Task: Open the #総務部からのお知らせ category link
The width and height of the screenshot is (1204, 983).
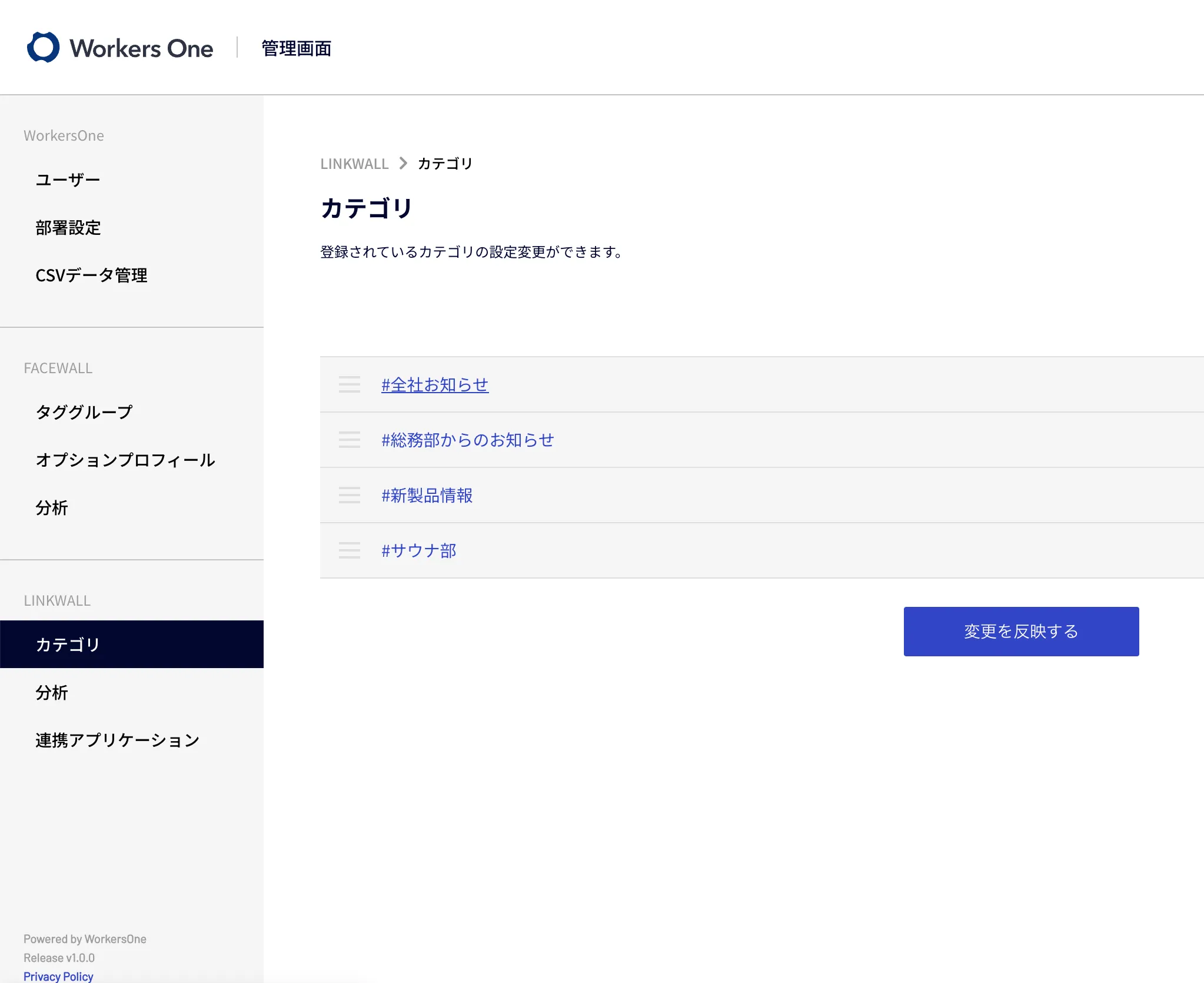Action: pyautogui.click(x=468, y=440)
